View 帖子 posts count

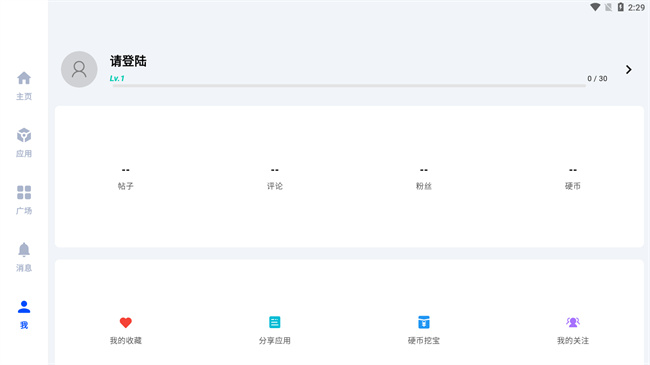126,178
